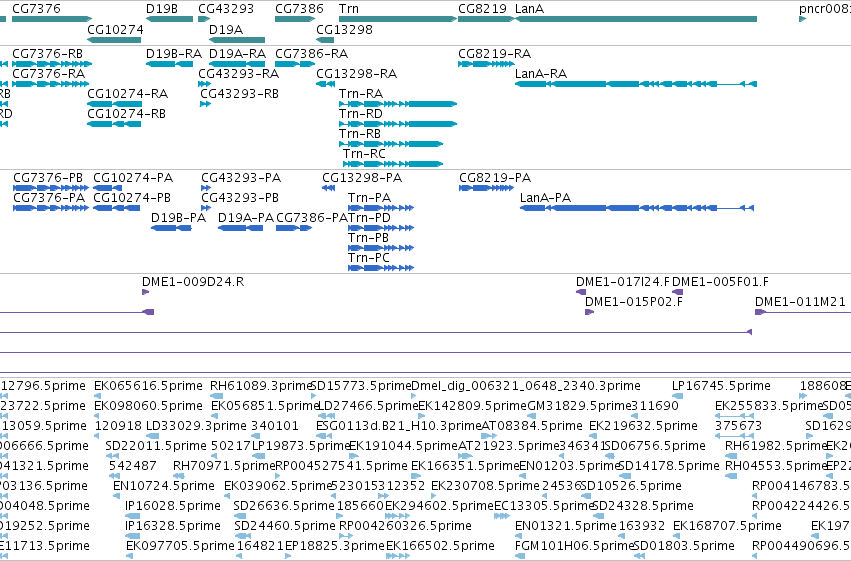Click EST label LP16745.5prime

tap(721, 386)
